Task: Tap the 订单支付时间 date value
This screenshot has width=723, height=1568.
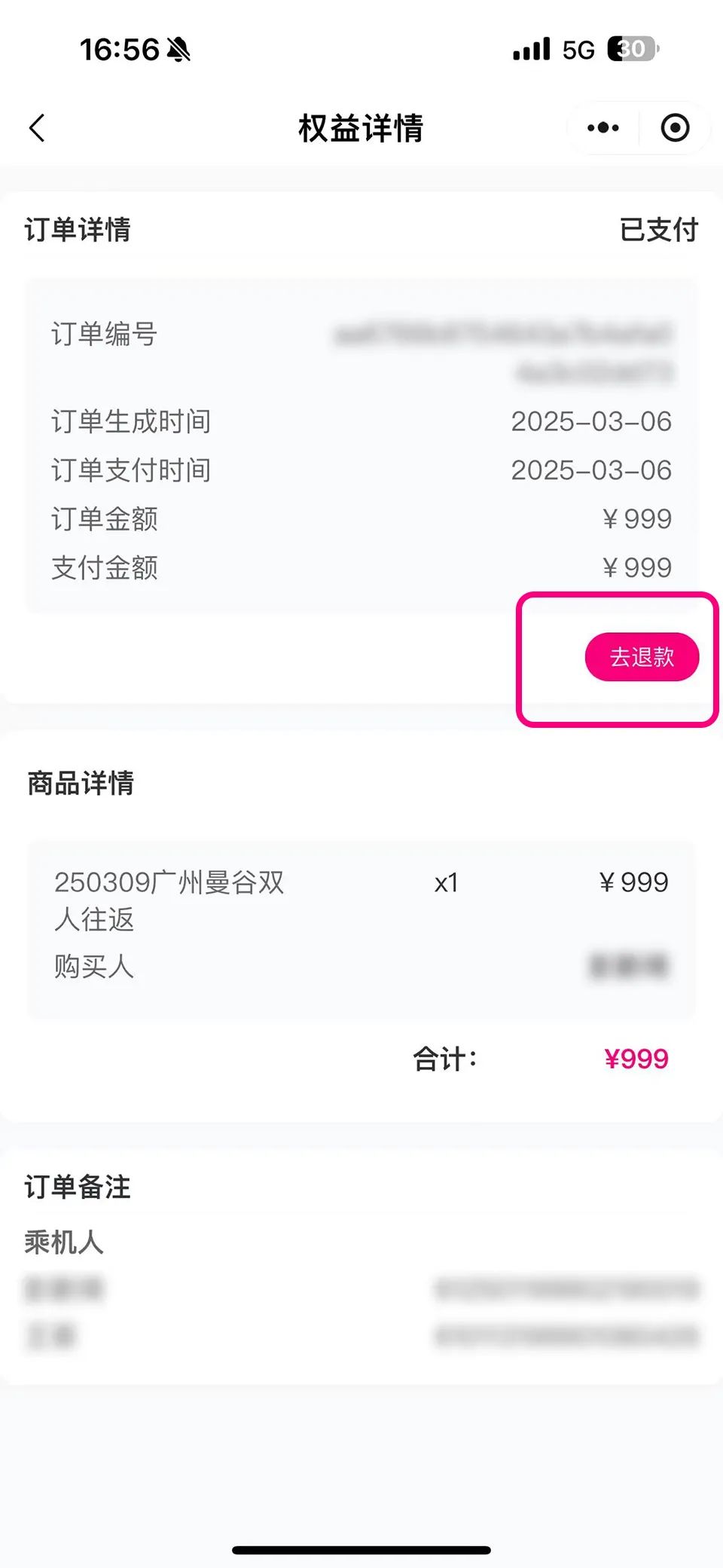Action: click(591, 470)
